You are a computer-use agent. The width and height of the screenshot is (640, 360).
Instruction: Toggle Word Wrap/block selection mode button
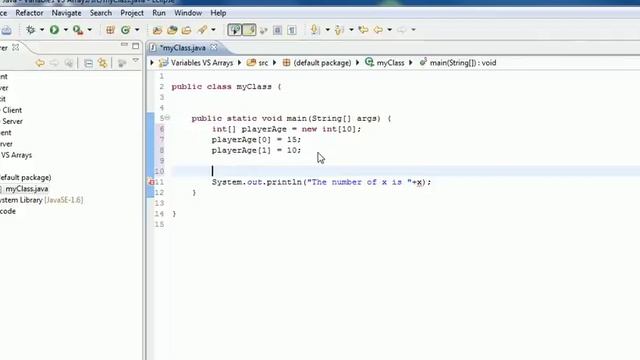point(277,30)
